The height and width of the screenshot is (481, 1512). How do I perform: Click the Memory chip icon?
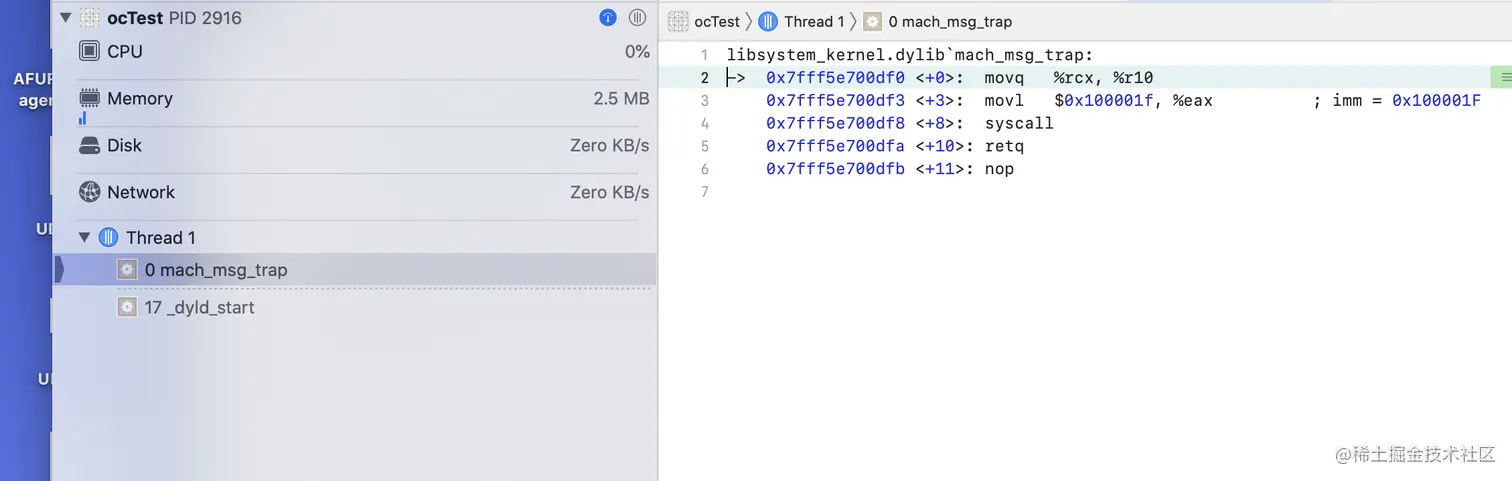tap(90, 98)
